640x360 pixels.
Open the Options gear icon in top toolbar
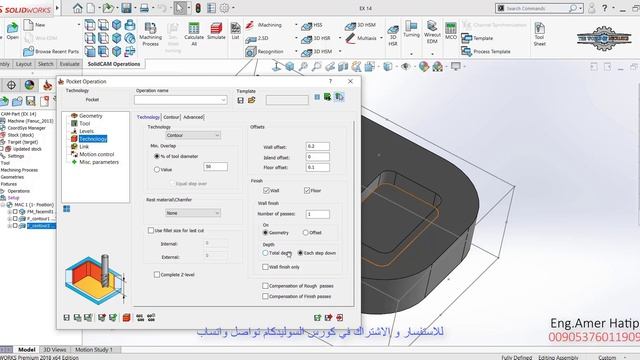coord(224,8)
